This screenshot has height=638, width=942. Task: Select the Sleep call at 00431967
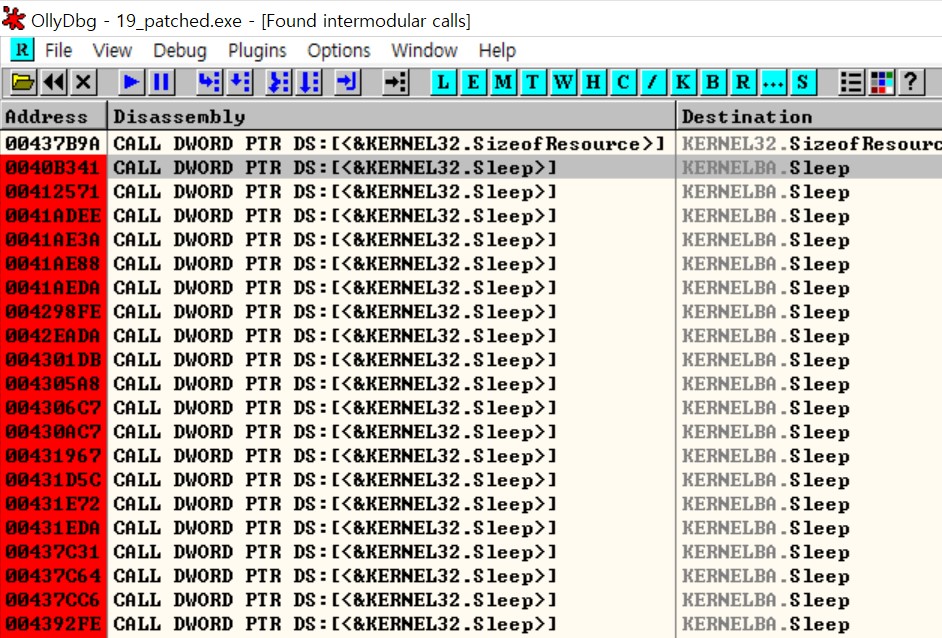click(x=471, y=456)
